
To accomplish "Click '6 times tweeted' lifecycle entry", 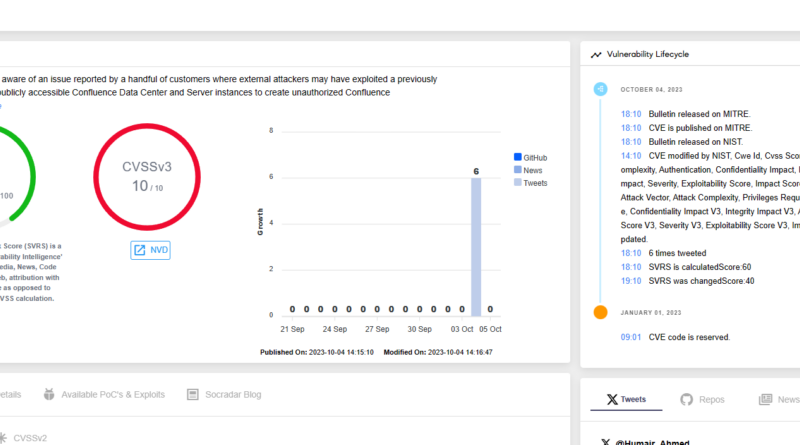I will (677, 253).
